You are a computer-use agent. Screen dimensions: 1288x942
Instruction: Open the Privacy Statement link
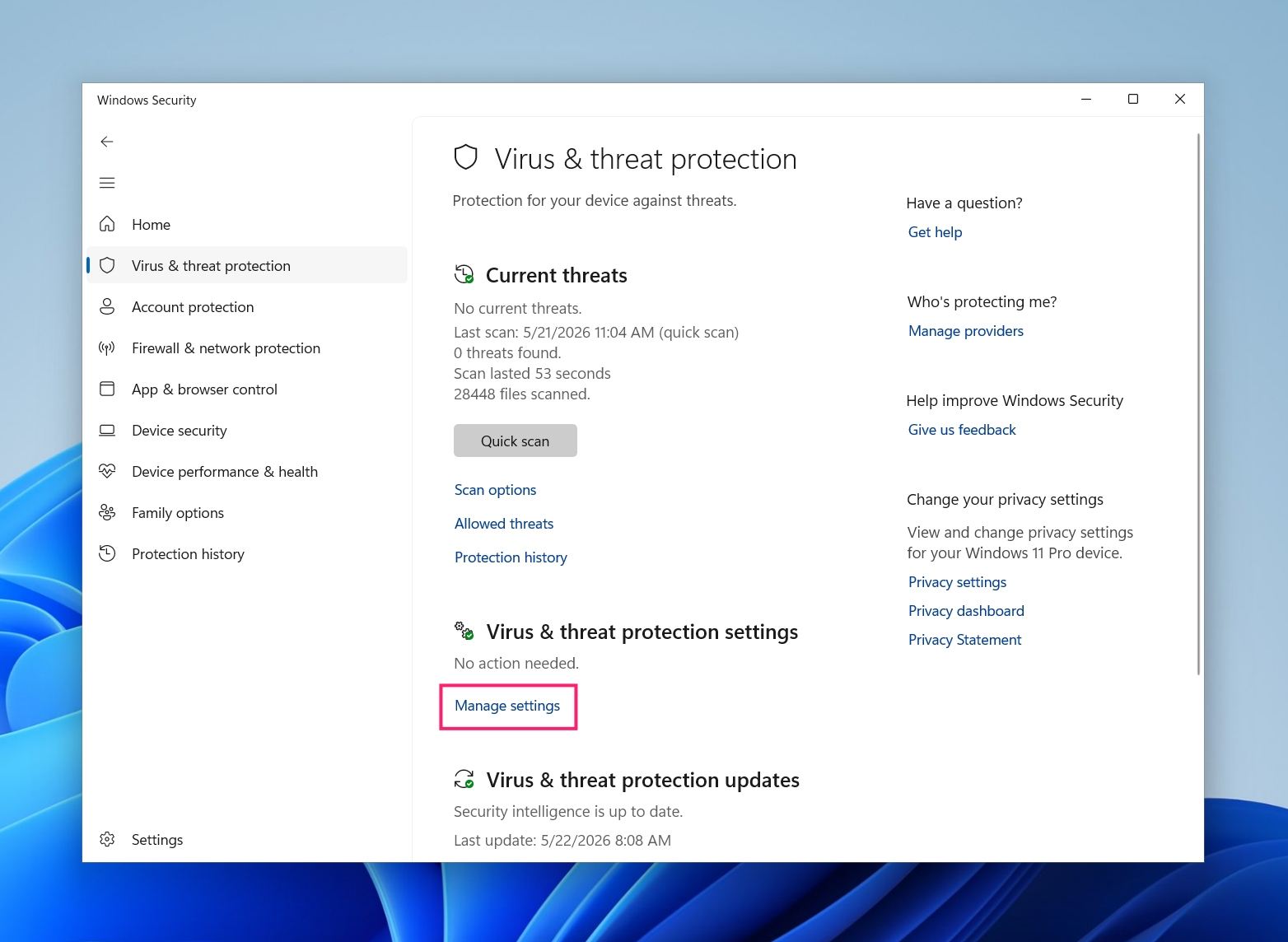[x=964, y=640]
